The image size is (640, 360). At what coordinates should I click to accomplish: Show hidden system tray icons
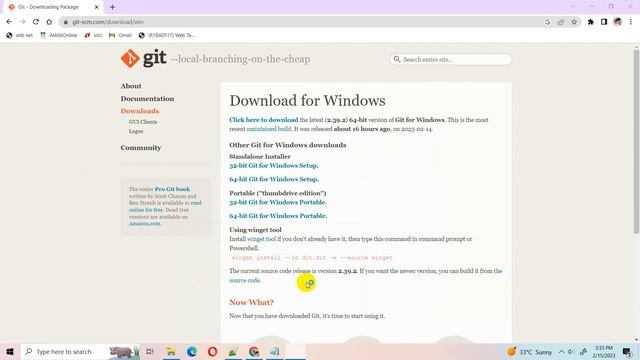(561, 352)
